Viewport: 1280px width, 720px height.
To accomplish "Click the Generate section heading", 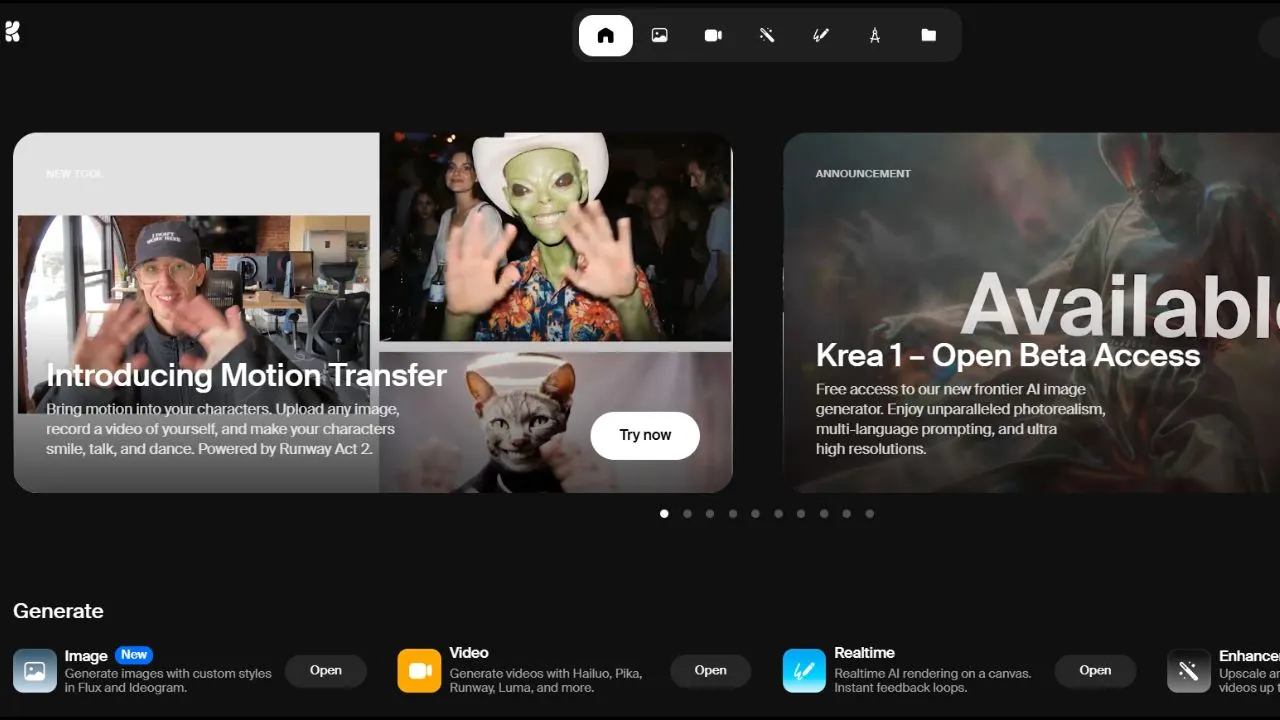I will (x=58, y=611).
